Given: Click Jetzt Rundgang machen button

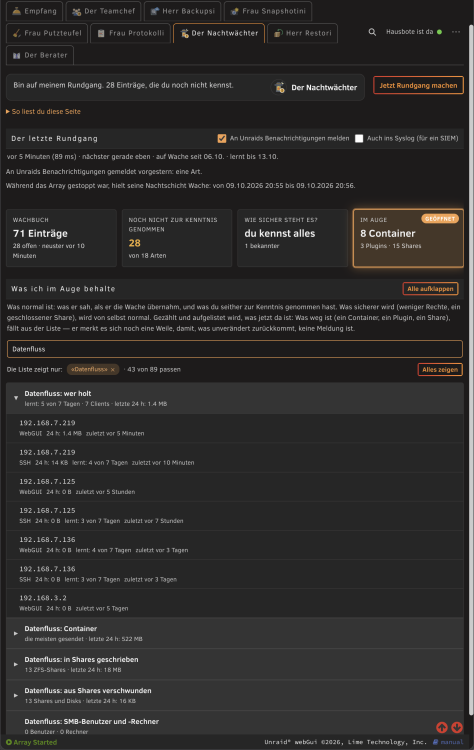Looking at the screenshot, I should point(419,85).
